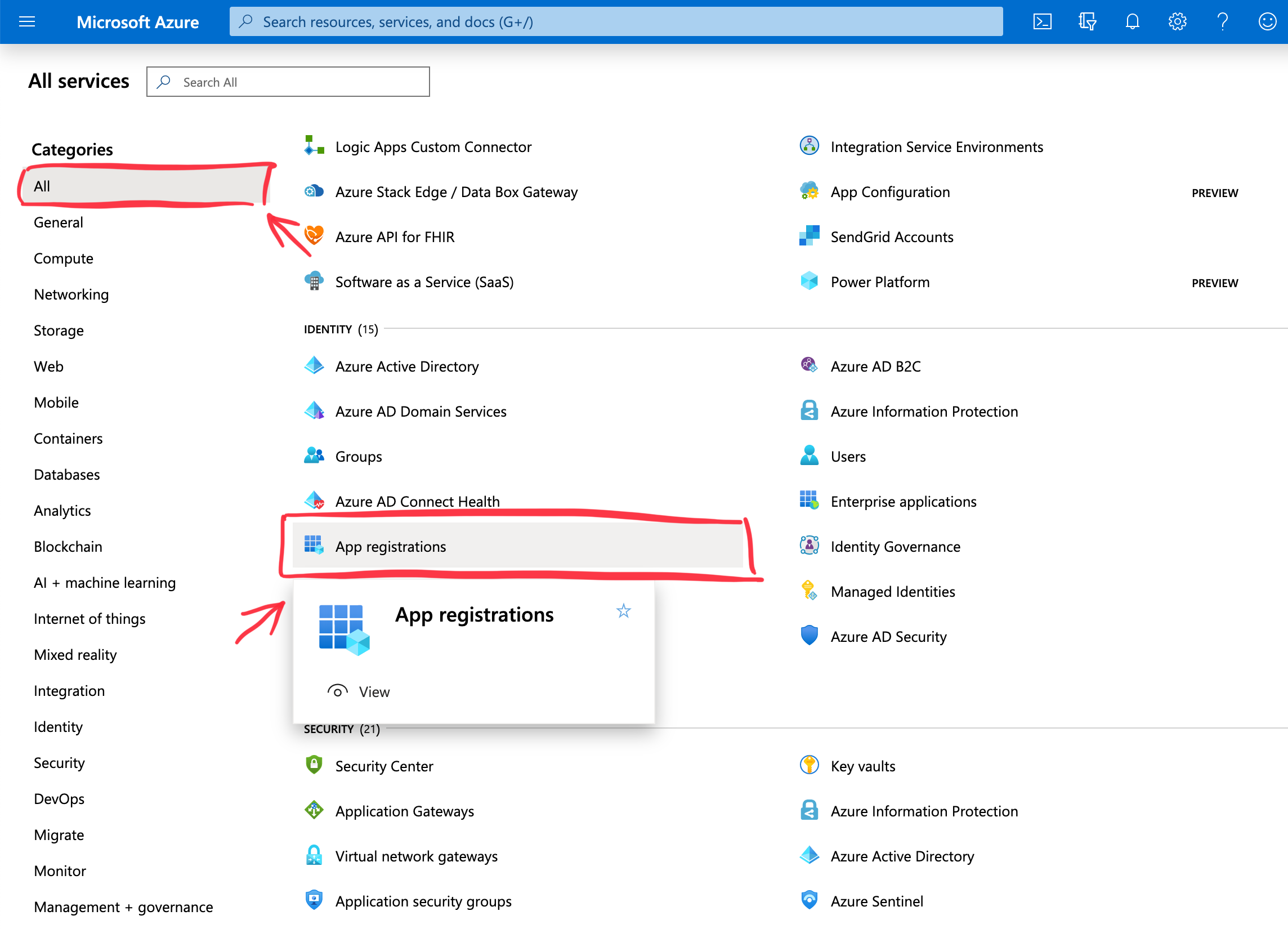Click the Identity Governance icon
Viewport: 1288px width, 929px height.
click(x=810, y=545)
